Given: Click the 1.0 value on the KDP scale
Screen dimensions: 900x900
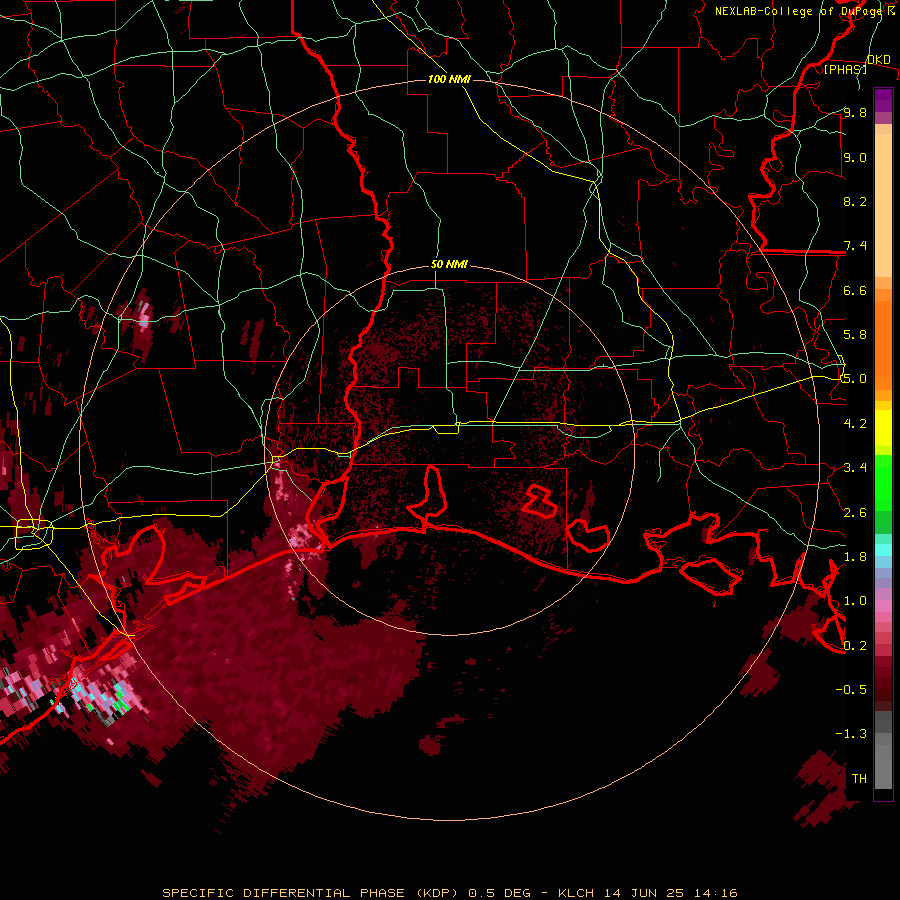Looking at the screenshot, I should pyautogui.click(x=855, y=601).
